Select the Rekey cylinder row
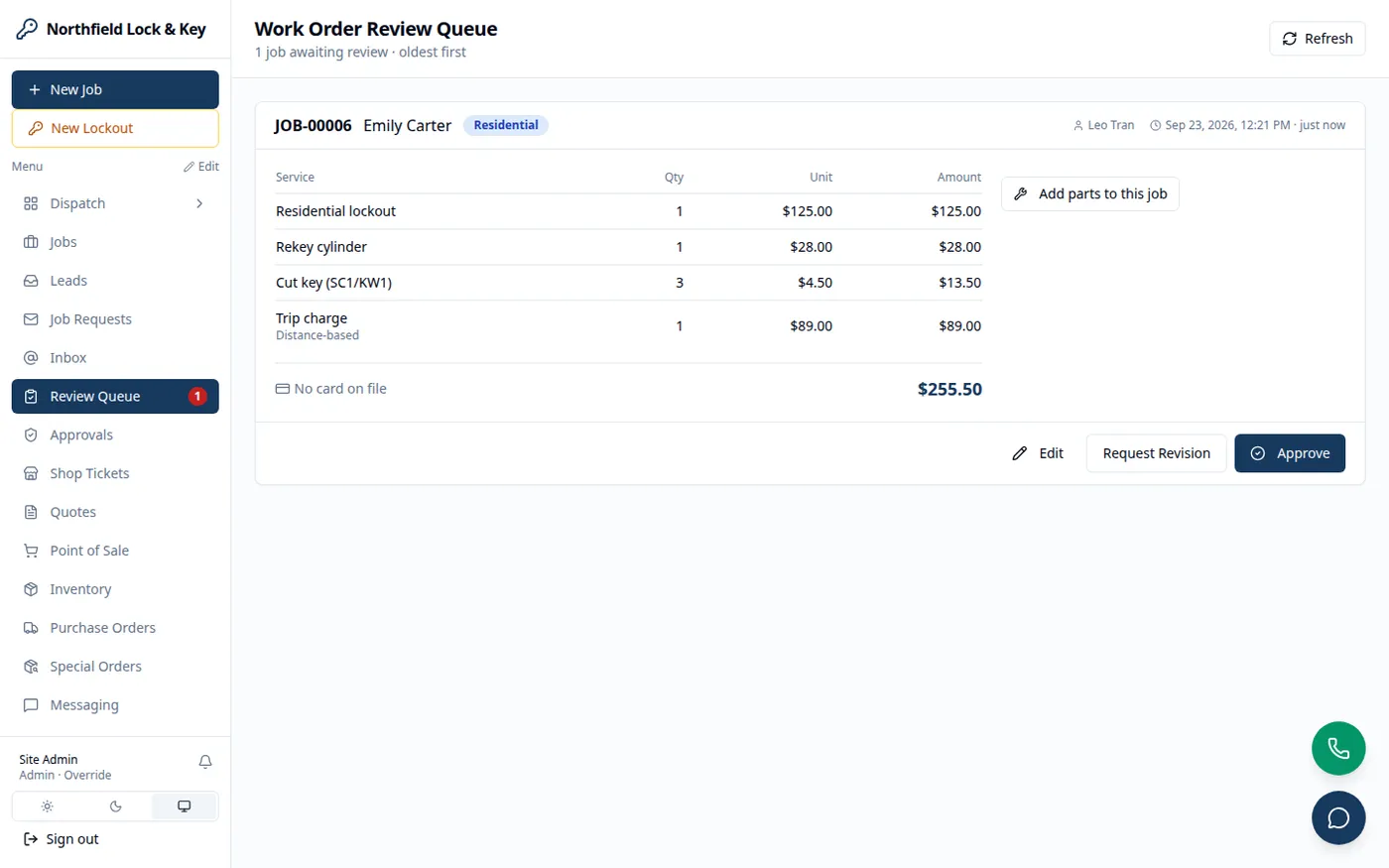Viewport: 1389px width, 868px height. (628, 247)
